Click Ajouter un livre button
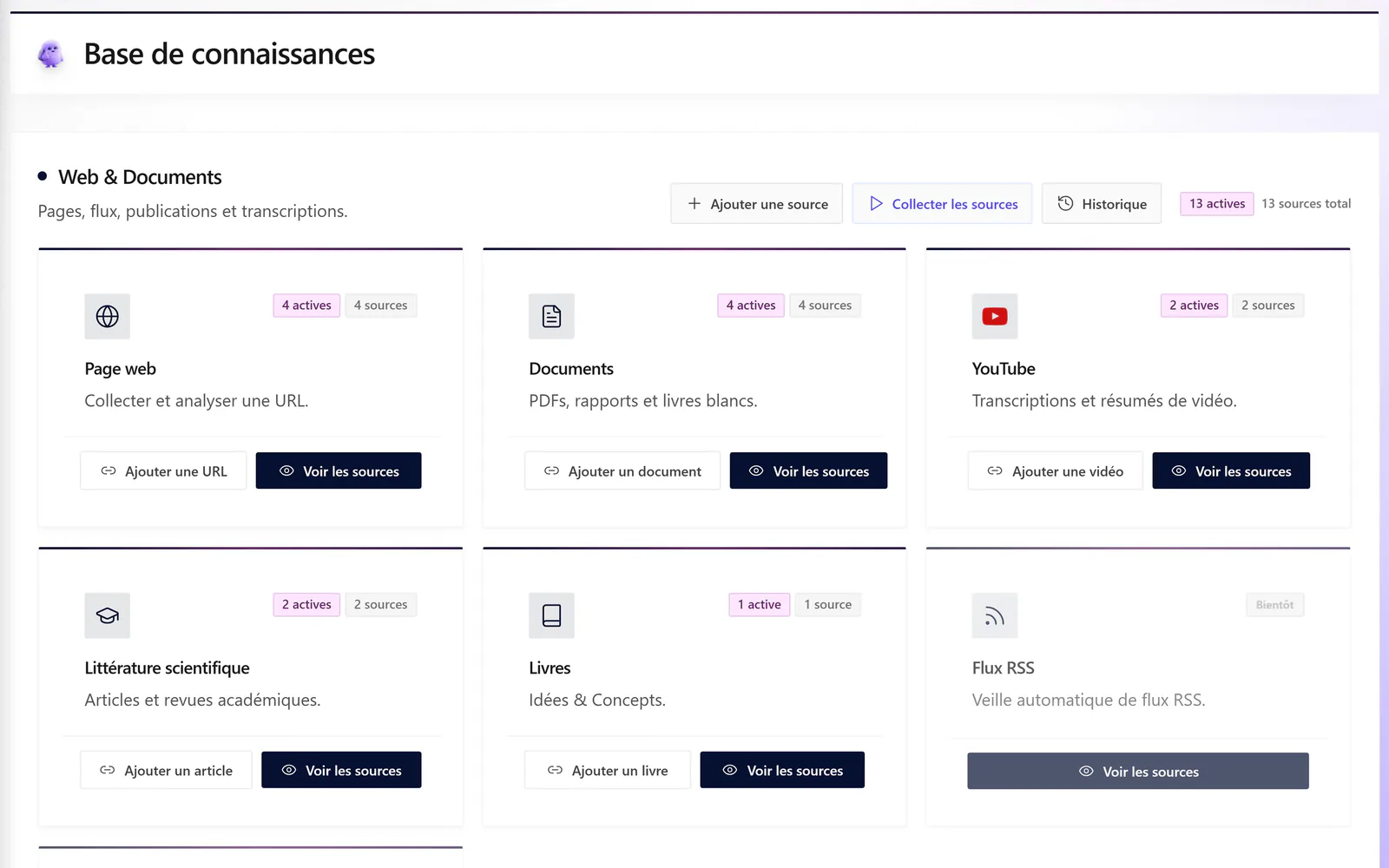The image size is (1389, 868). 608,771
